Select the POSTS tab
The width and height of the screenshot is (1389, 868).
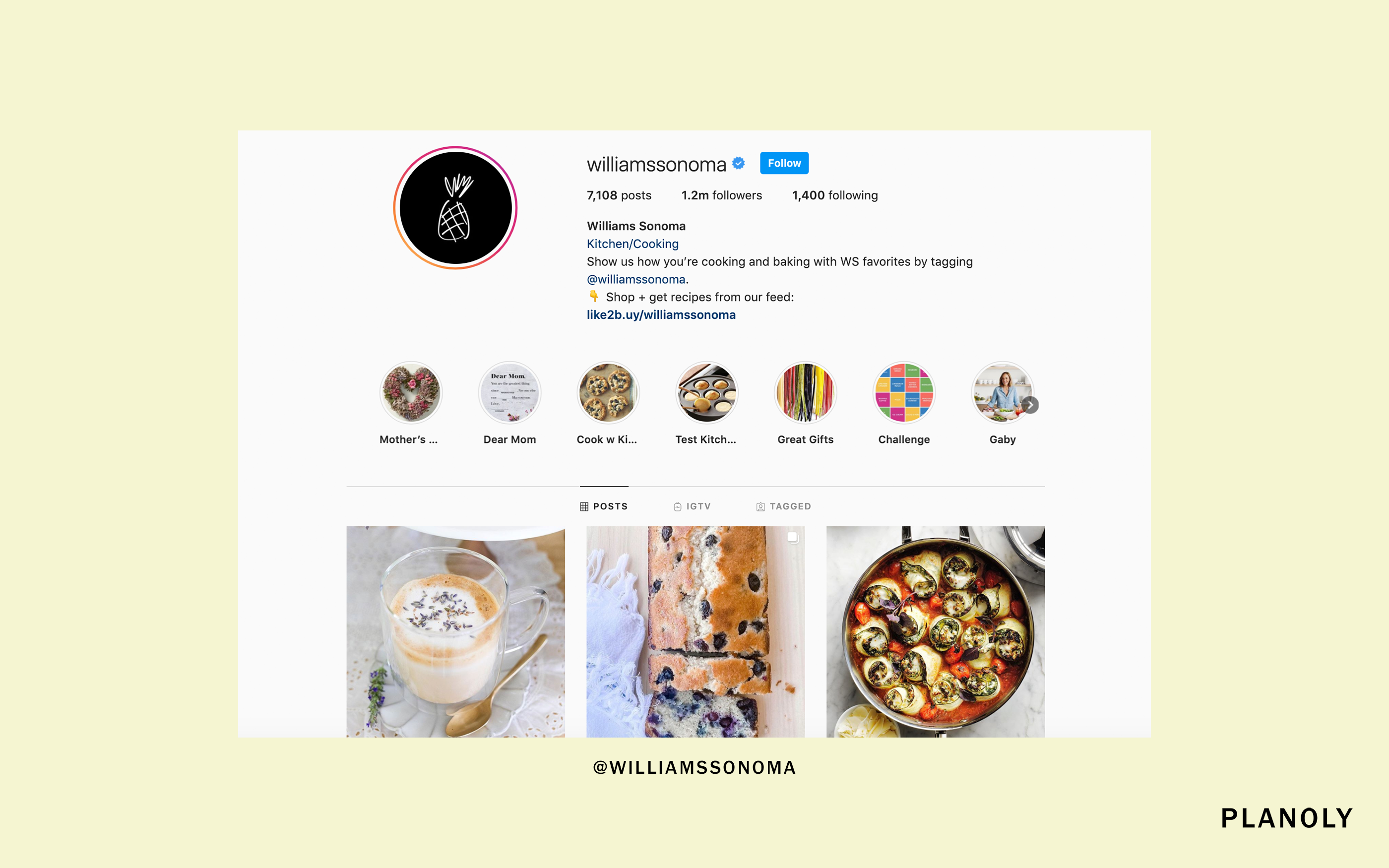tap(603, 506)
